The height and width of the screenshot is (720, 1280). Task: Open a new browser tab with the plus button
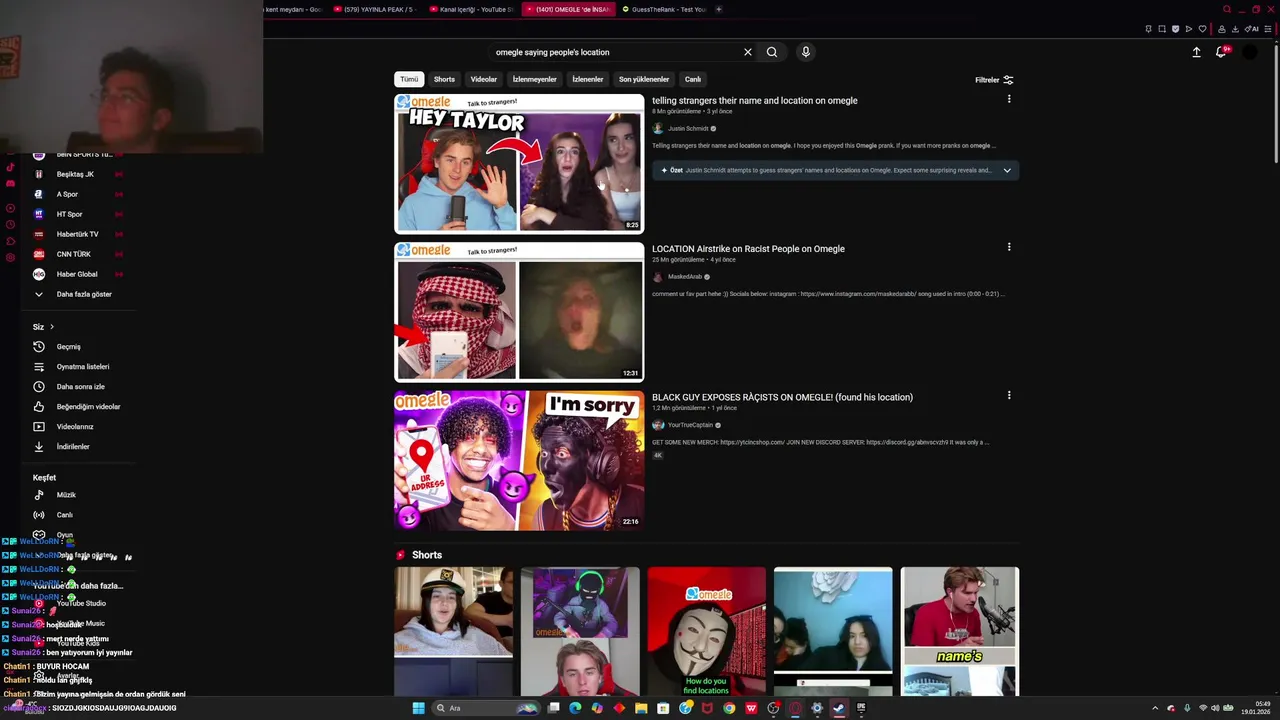pyautogui.click(x=718, y=9)
